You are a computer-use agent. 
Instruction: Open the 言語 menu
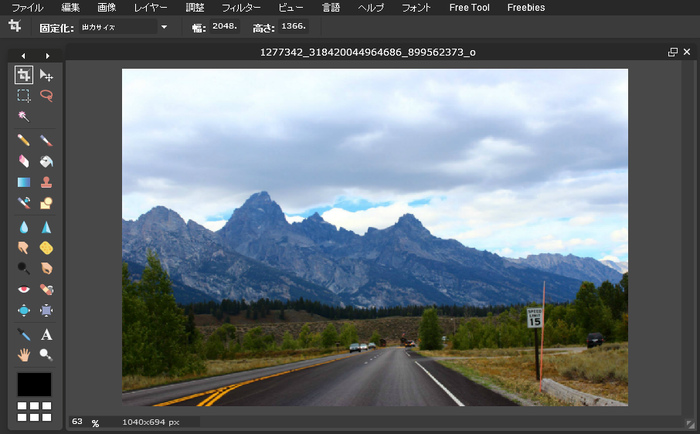pyautogui.click(x=331, y=8)
